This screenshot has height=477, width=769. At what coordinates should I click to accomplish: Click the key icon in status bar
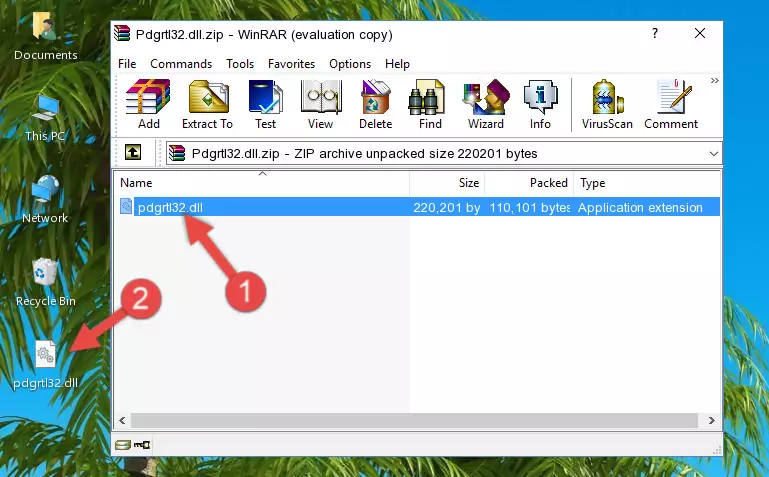142,445
